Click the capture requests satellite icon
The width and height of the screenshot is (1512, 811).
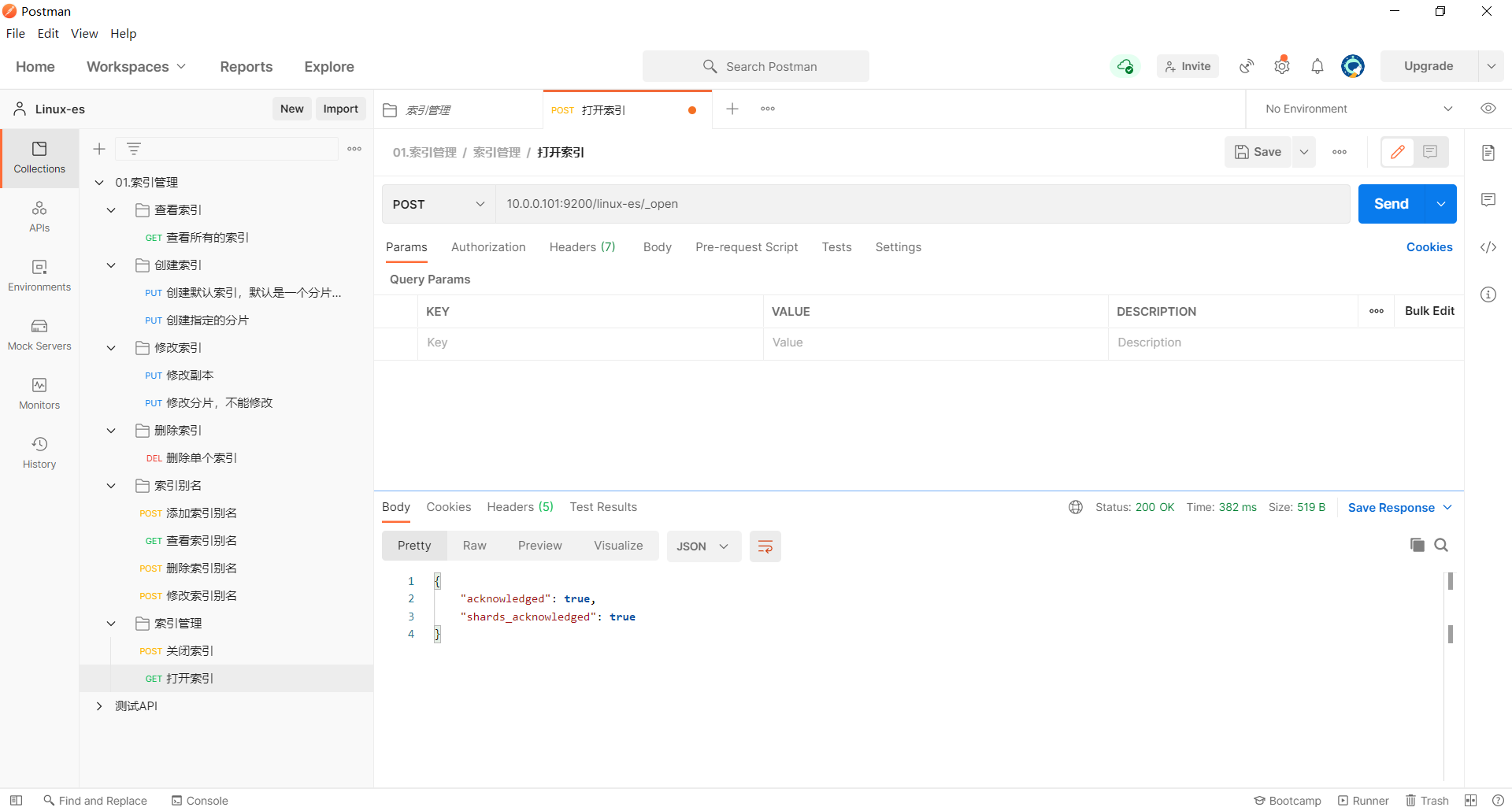1247,66
